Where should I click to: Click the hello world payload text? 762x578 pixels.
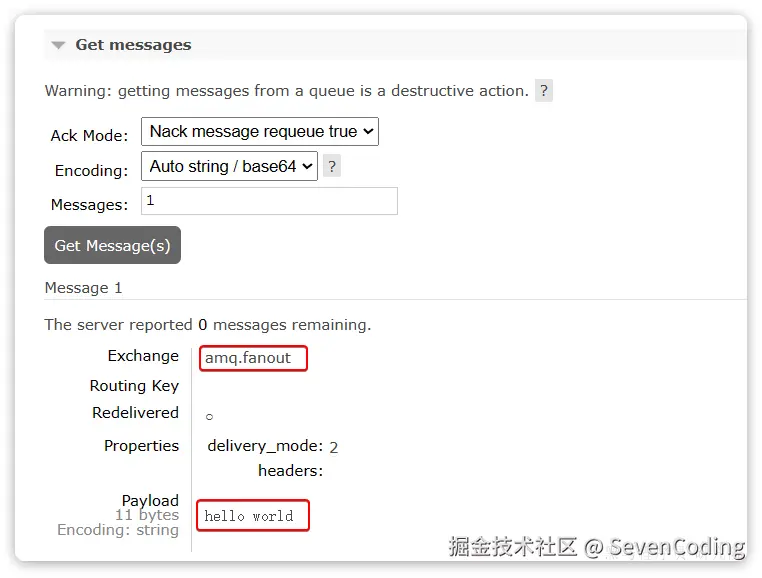(249, 516)
